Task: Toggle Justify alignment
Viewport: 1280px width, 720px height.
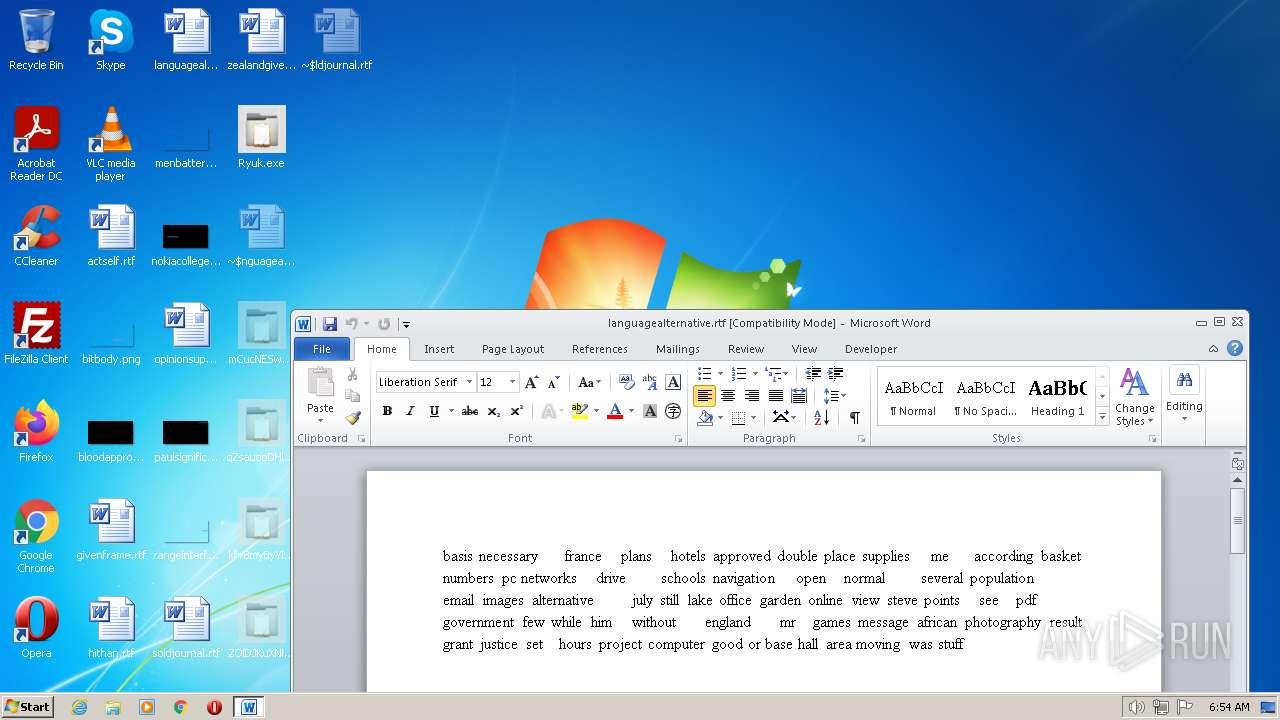Action: [776, 396]
